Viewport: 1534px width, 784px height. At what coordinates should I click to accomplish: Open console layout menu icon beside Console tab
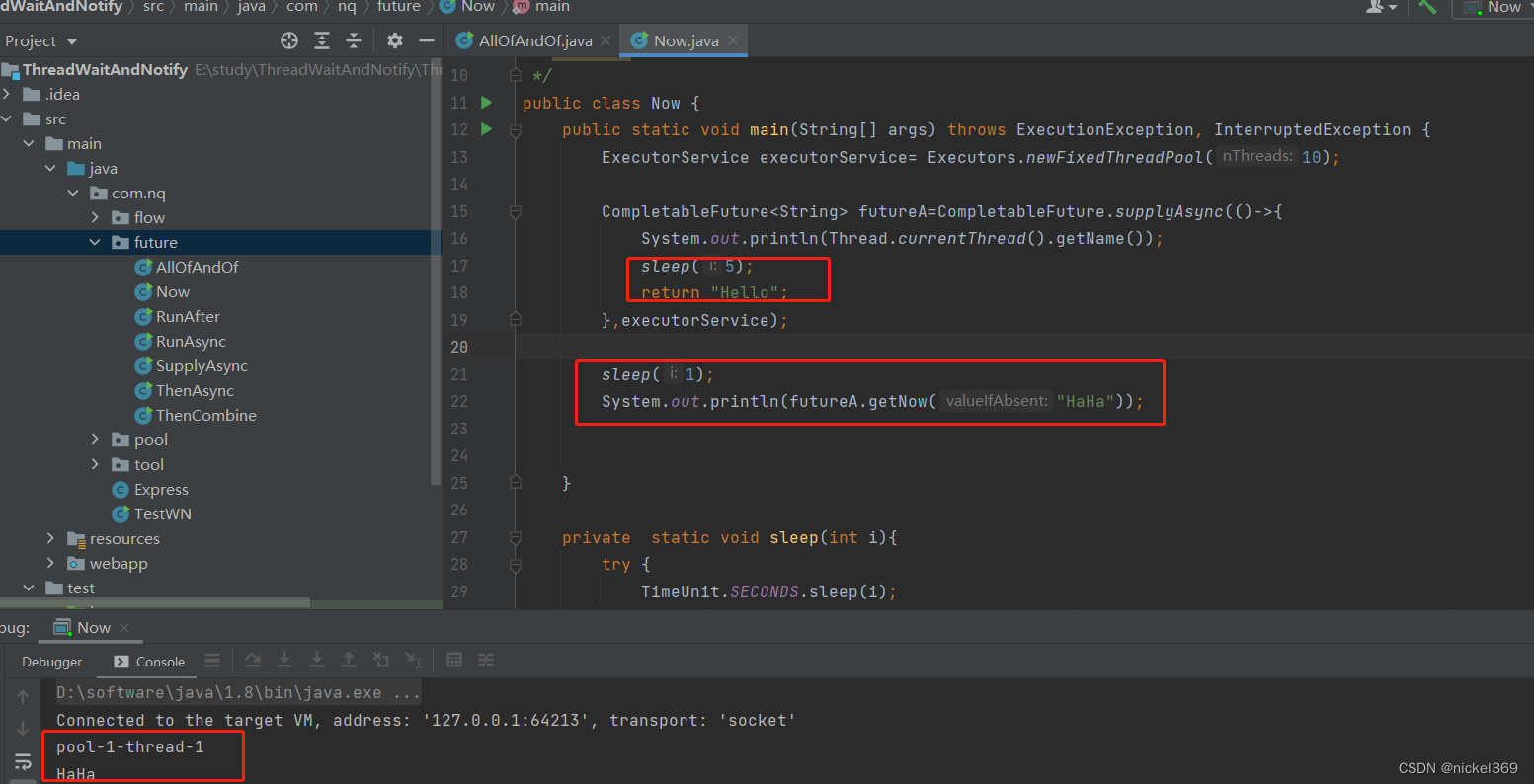(x=212, y=661)
